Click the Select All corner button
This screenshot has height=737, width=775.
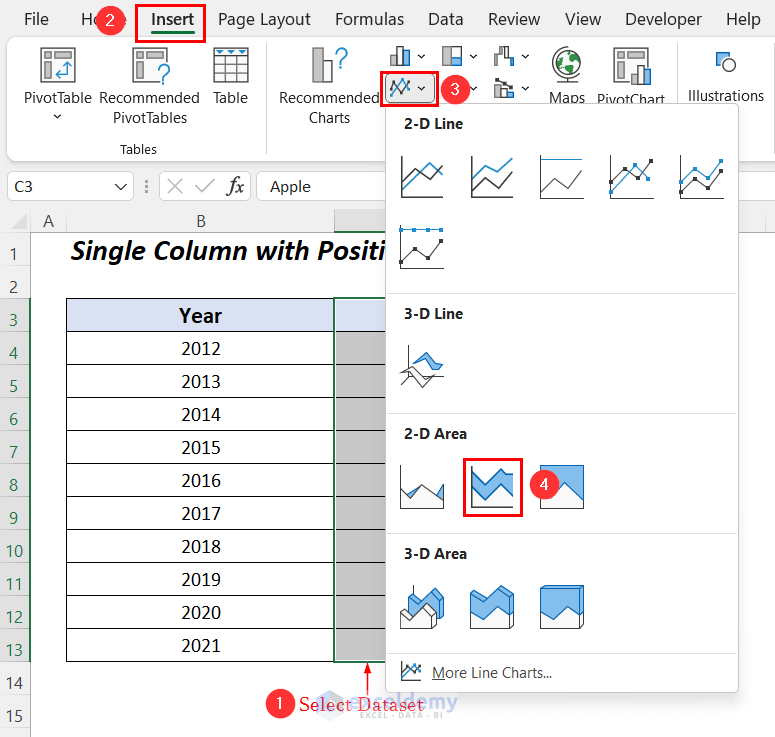click(x=19, y=221)
